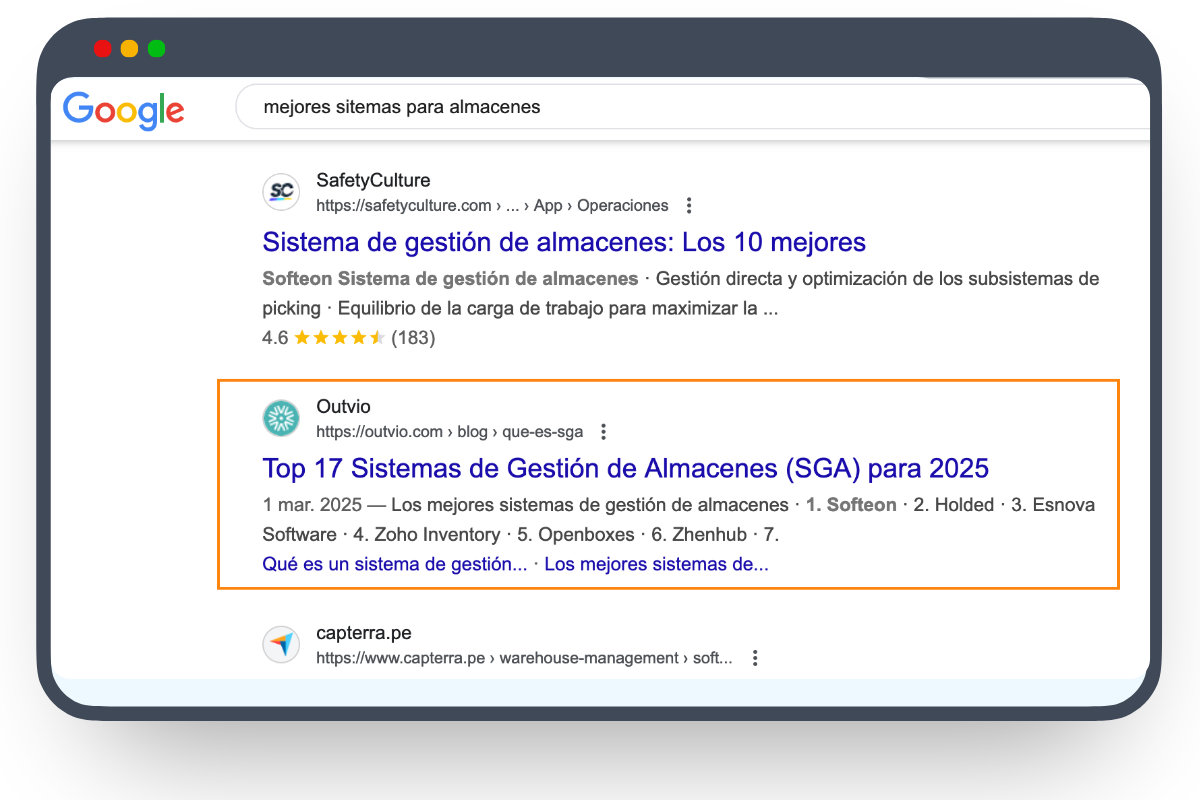This screenshot has height=800, width=1200.
Task: Click the '(183)' review count
Action: pyautogui.click(x=413, y=338)
